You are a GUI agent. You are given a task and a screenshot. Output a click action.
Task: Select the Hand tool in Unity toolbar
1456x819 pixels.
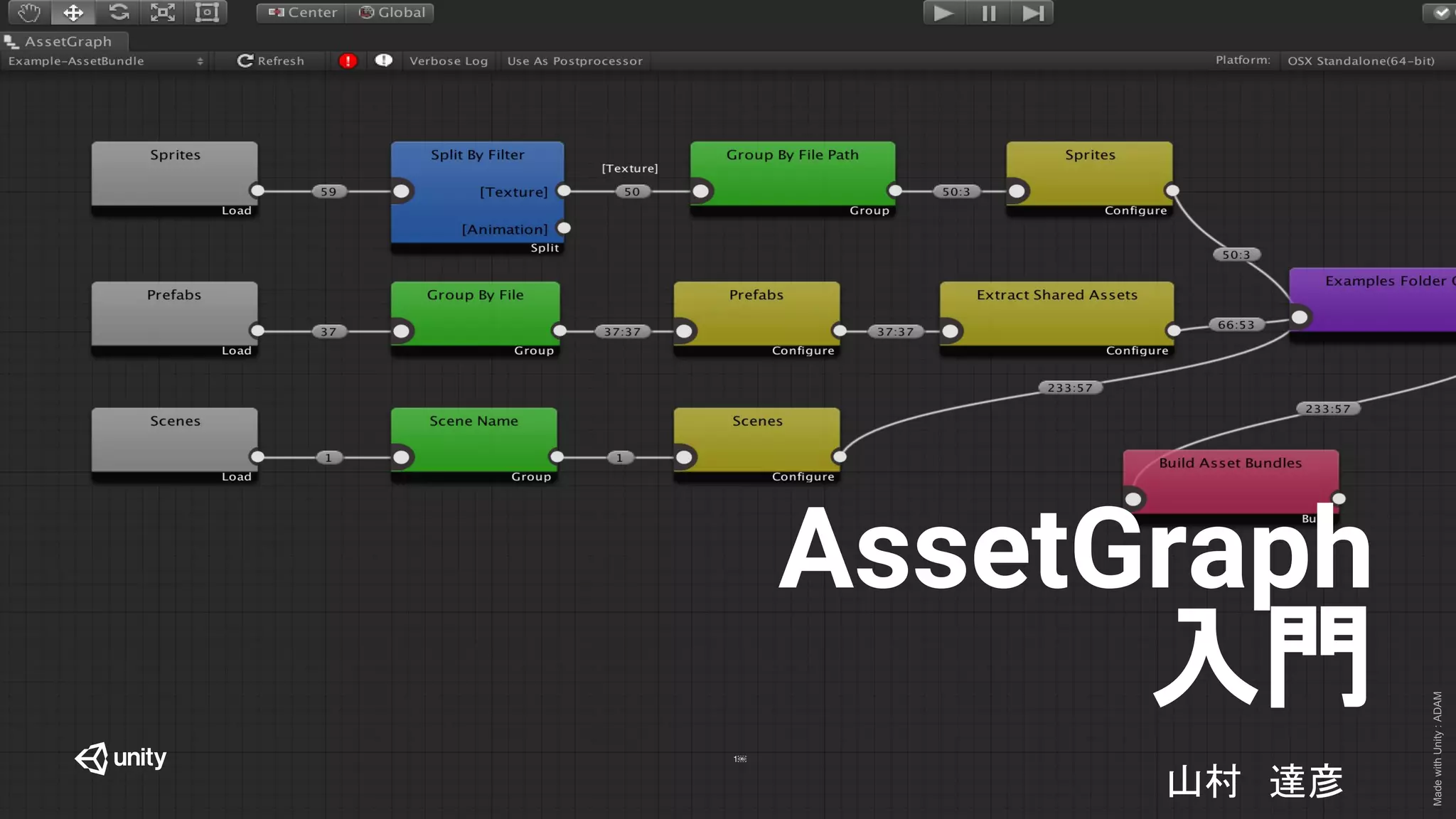pos(28,12)
